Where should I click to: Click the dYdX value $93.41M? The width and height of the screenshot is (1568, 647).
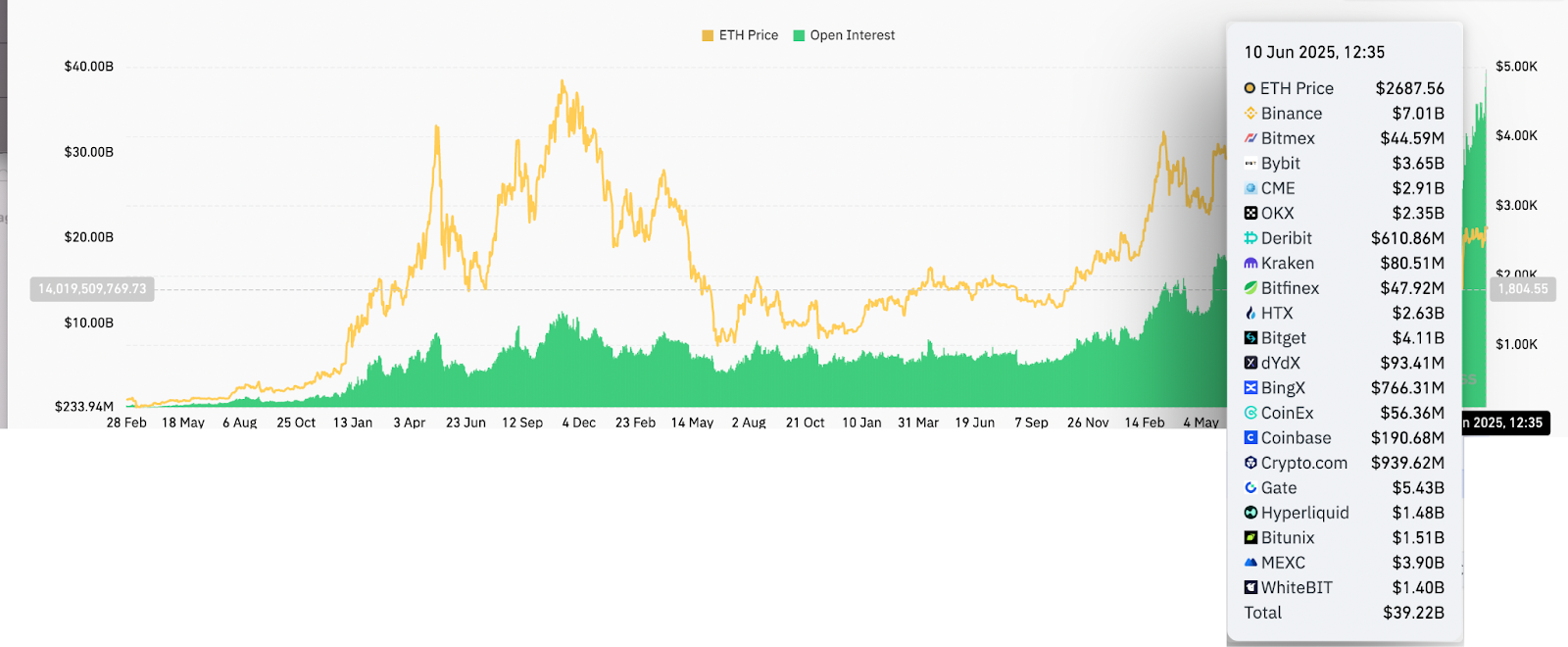pos(1412,363)
